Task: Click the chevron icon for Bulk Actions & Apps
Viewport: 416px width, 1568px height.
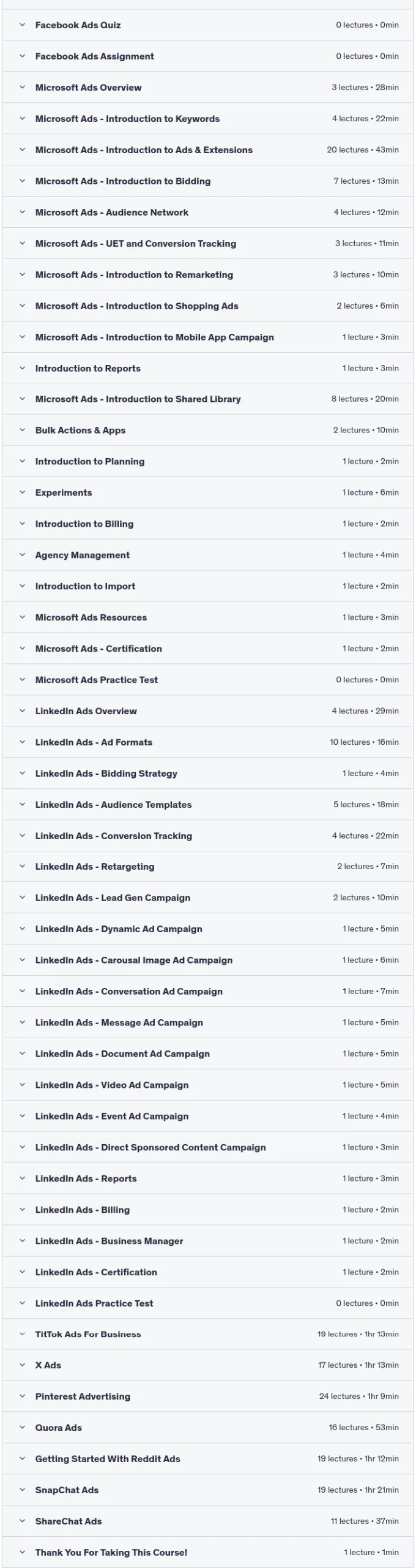Action: (23, 430)
